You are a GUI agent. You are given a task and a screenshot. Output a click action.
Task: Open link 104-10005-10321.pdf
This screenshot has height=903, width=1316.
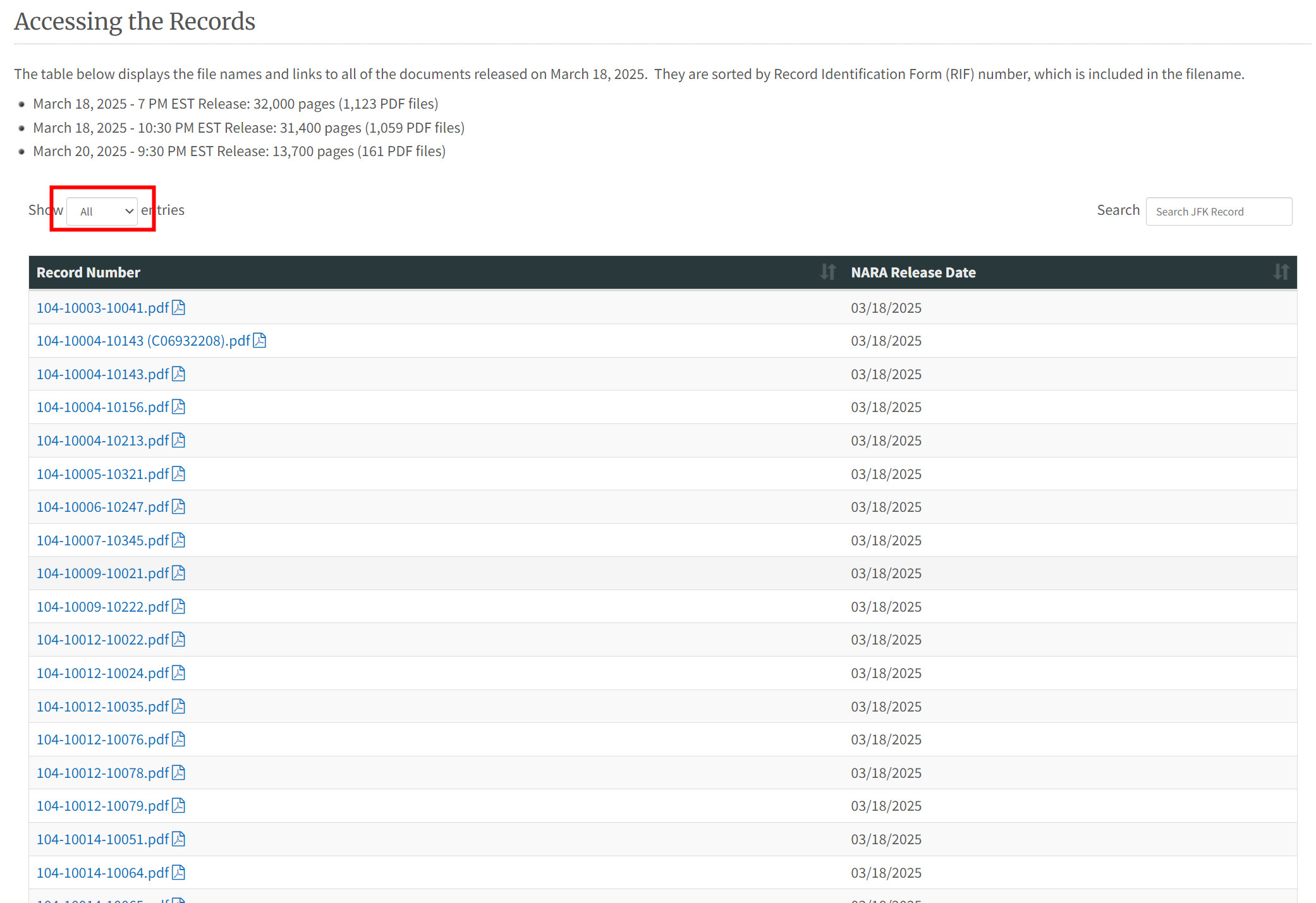(x=102, y=474)
